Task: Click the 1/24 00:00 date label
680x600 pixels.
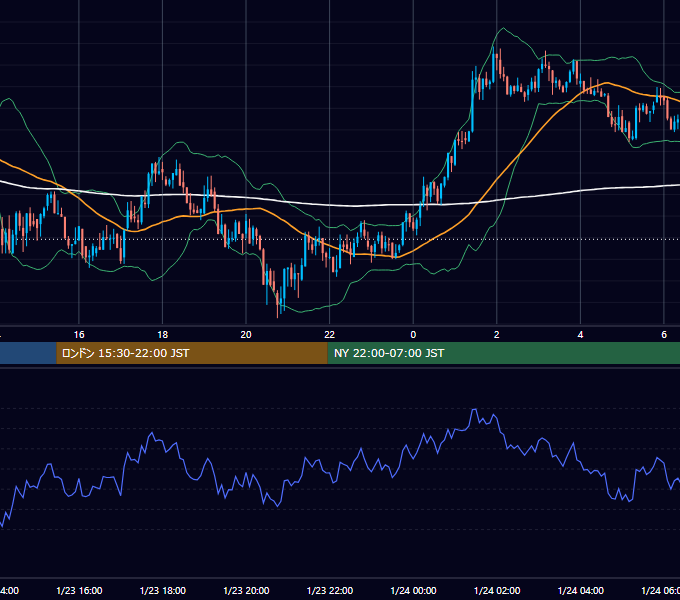Action: coord(413,590)
